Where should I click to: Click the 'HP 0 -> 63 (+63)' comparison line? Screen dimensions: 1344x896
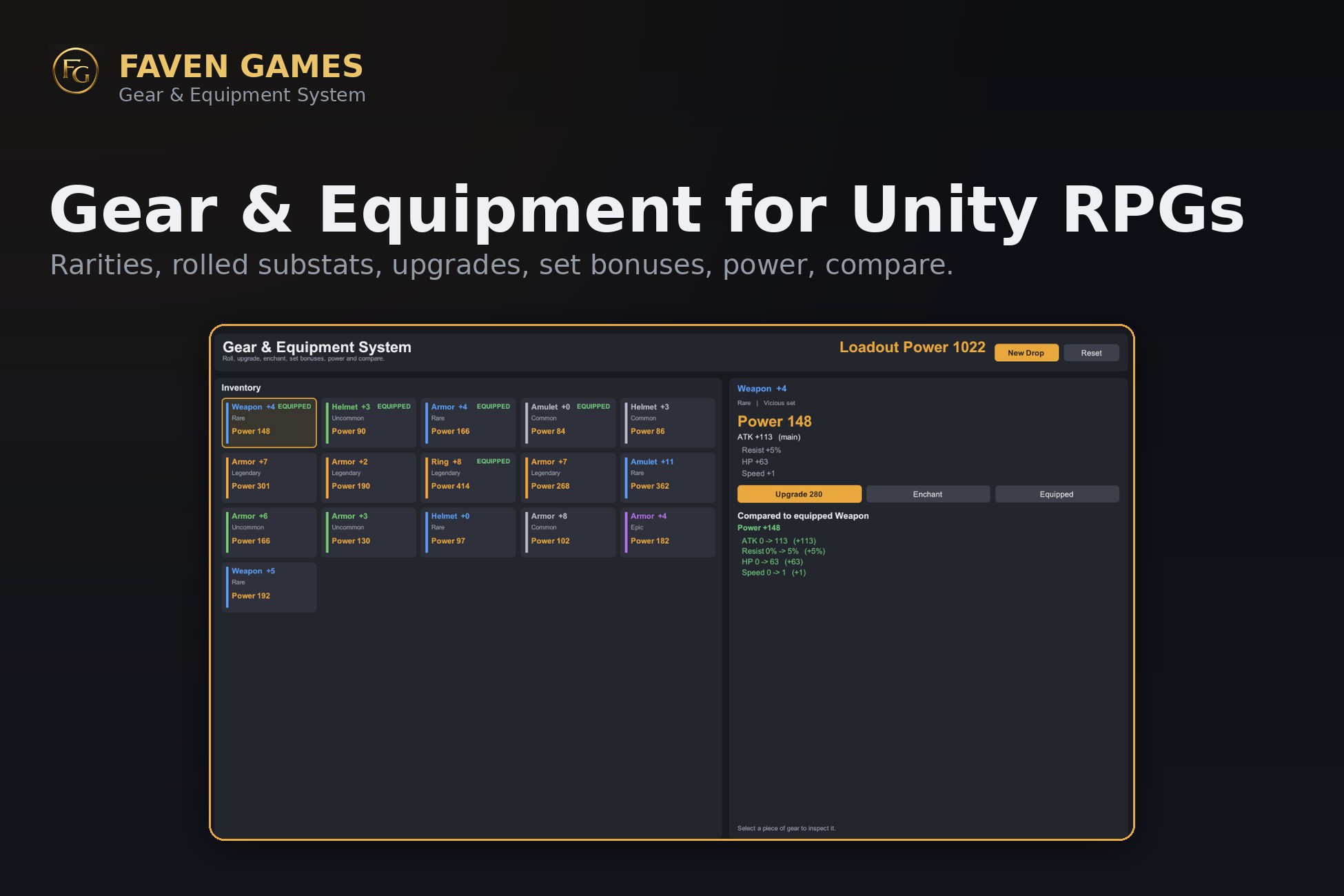click(x=772, y=562)
